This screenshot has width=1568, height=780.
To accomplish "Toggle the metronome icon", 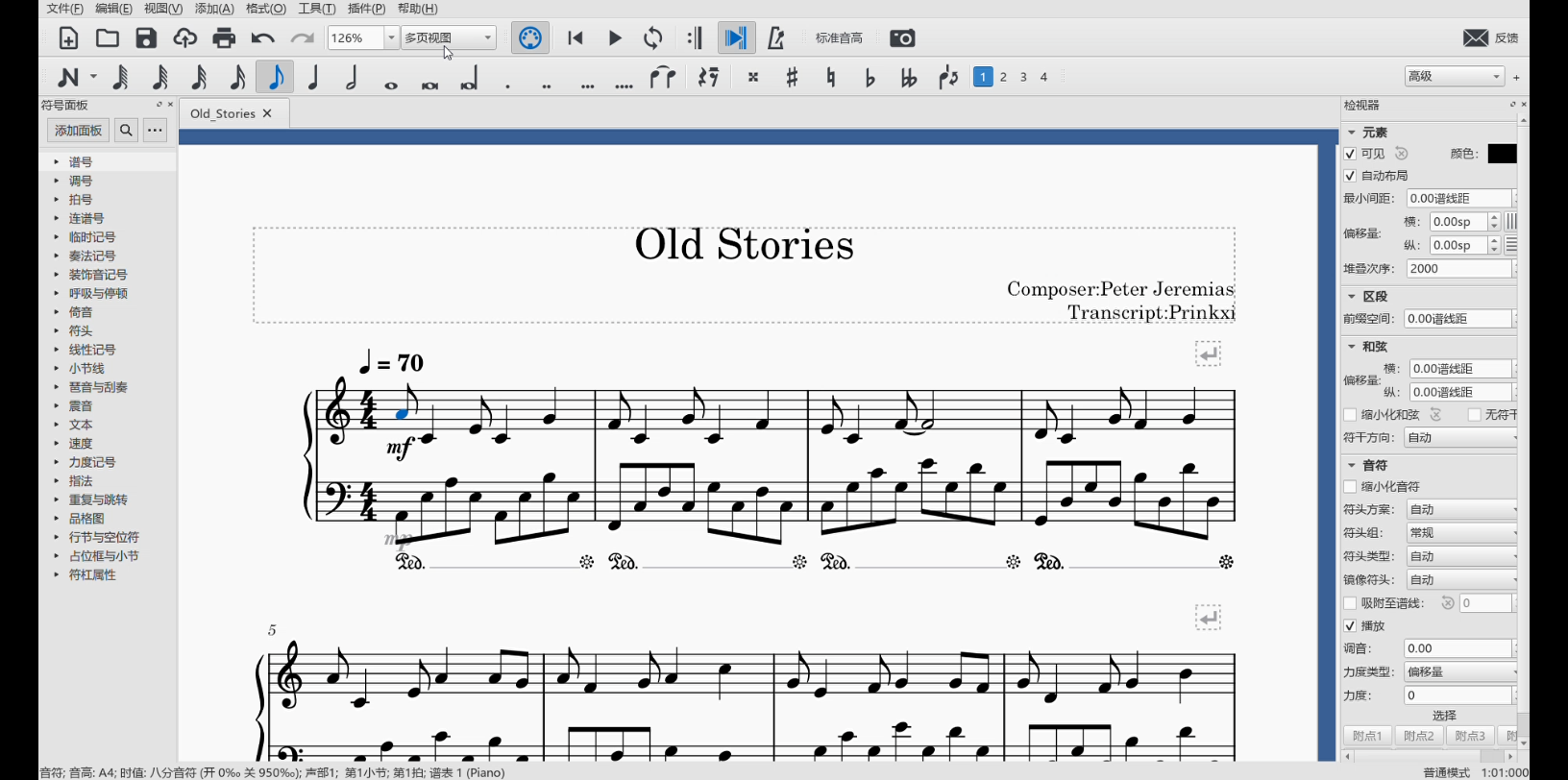I will [776, 38].
